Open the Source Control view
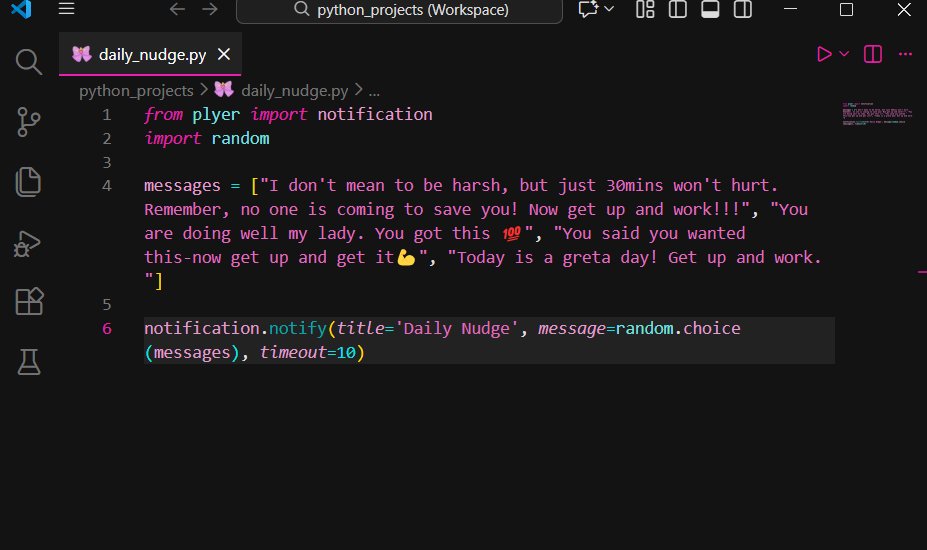927x550 pixels. [x=28, y=122]
